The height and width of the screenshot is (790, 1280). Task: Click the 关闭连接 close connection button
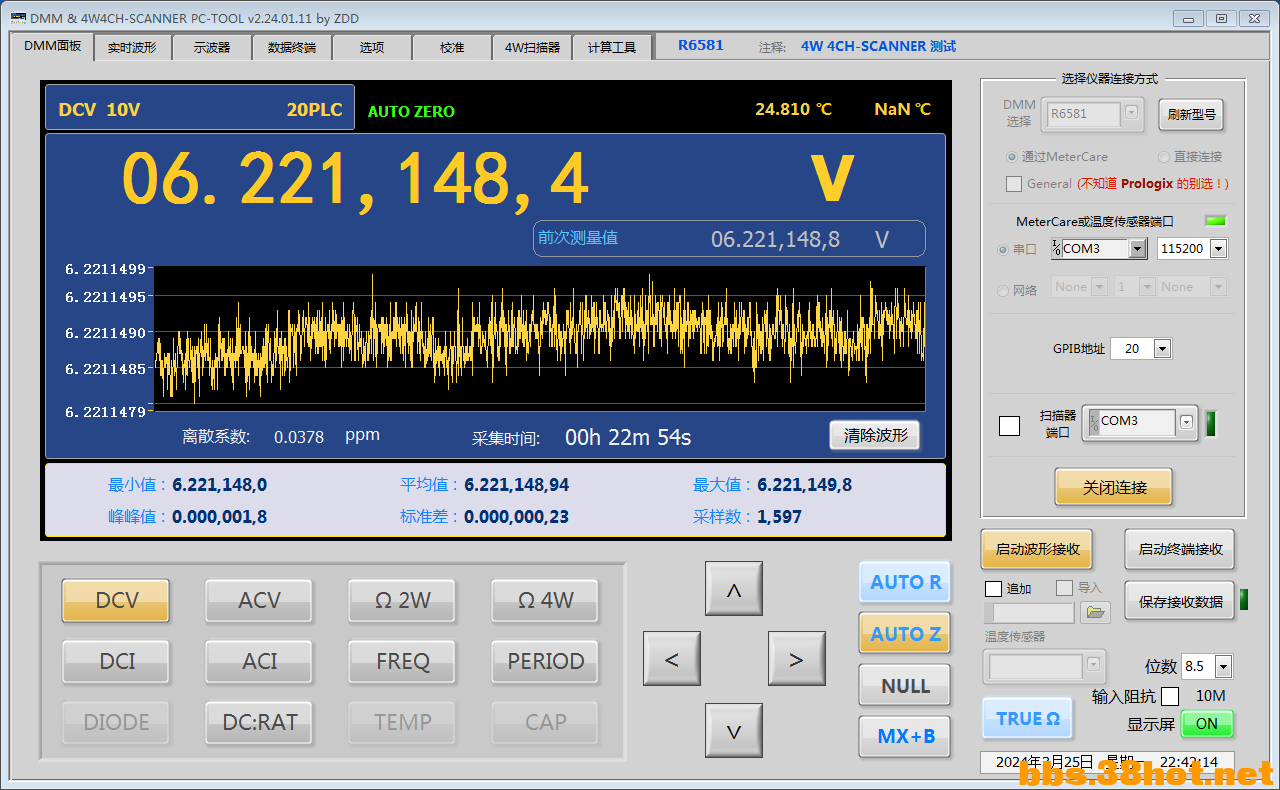point(1114,488)
